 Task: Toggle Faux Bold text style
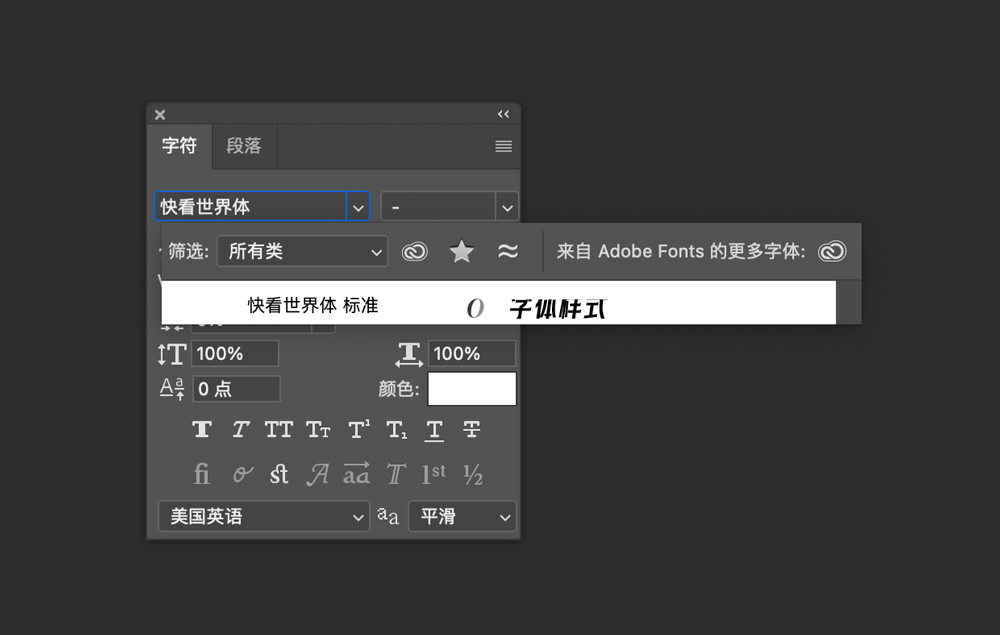(x=202, y=430)
